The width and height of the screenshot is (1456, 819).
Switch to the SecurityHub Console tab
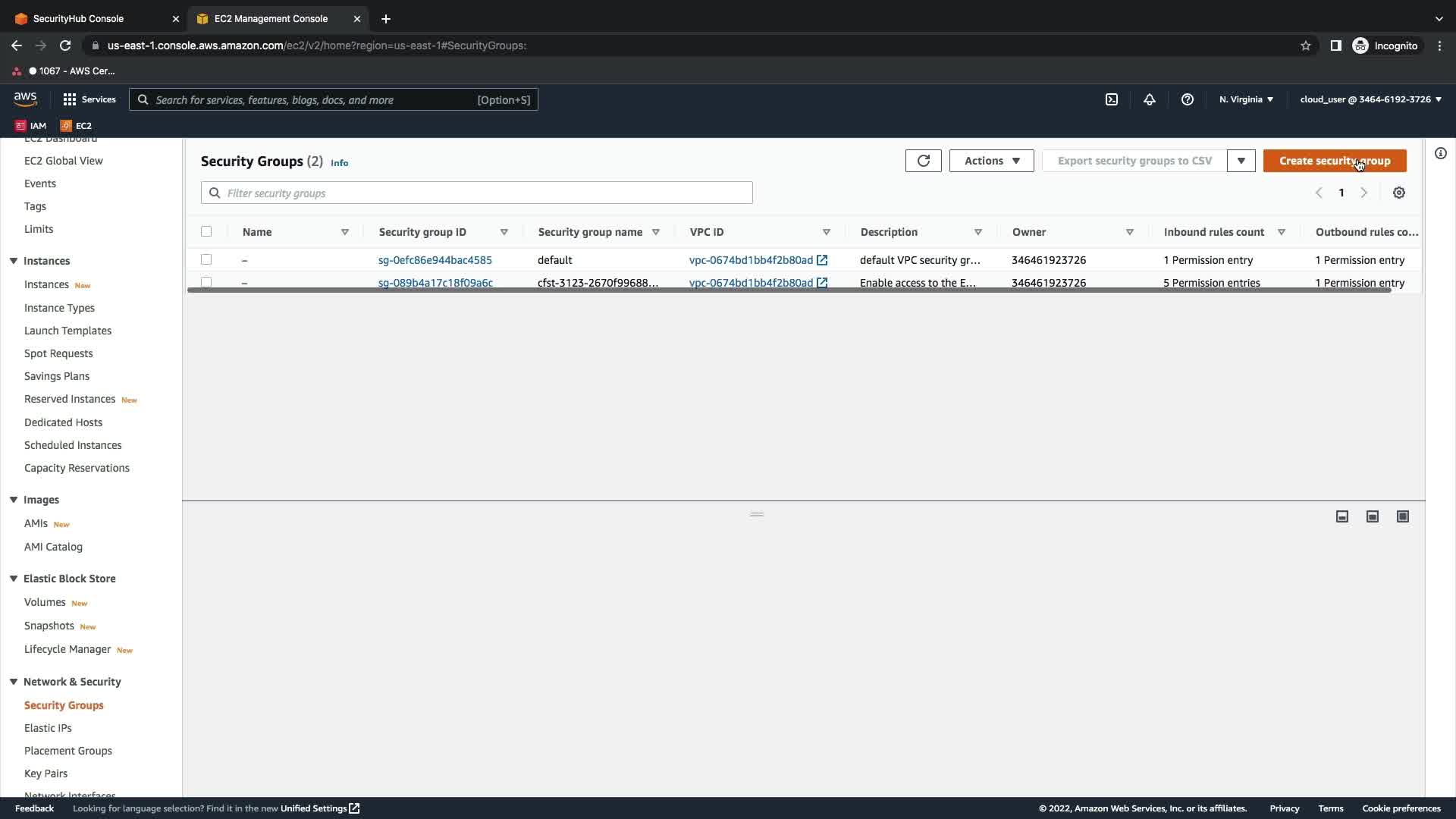(78, 18)
